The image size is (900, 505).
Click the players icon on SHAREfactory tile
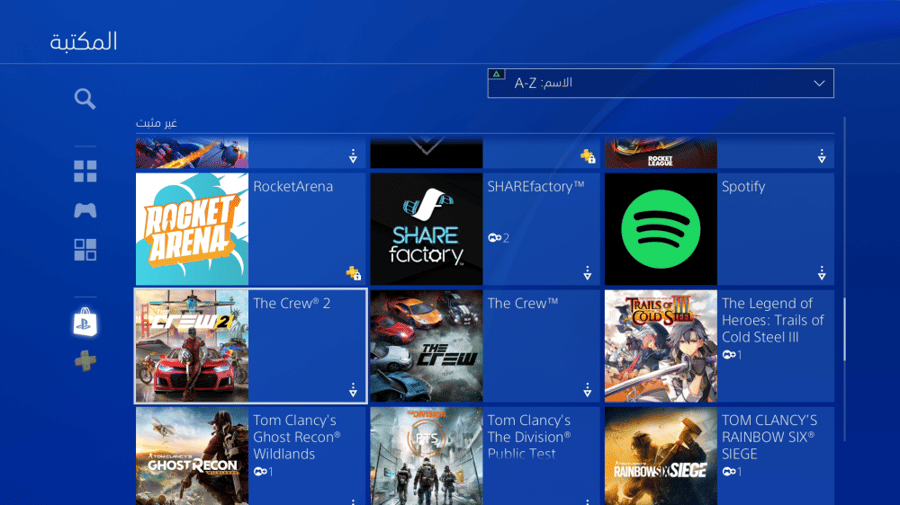pos(494,238)
